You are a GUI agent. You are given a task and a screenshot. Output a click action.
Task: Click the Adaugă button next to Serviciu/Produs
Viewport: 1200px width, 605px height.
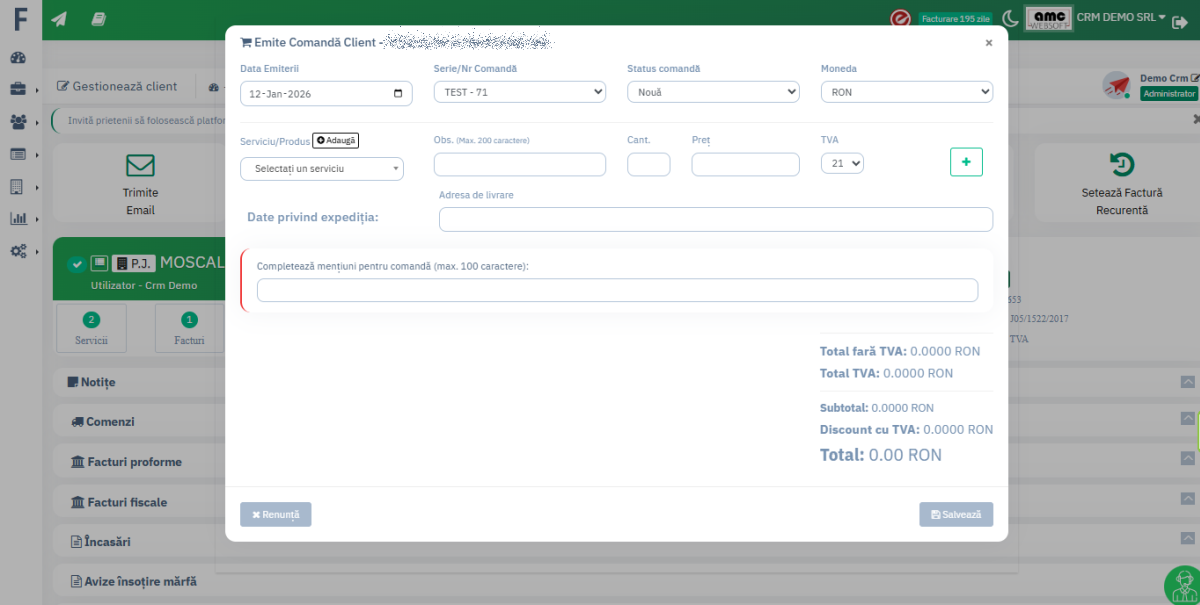click(336, 141)
